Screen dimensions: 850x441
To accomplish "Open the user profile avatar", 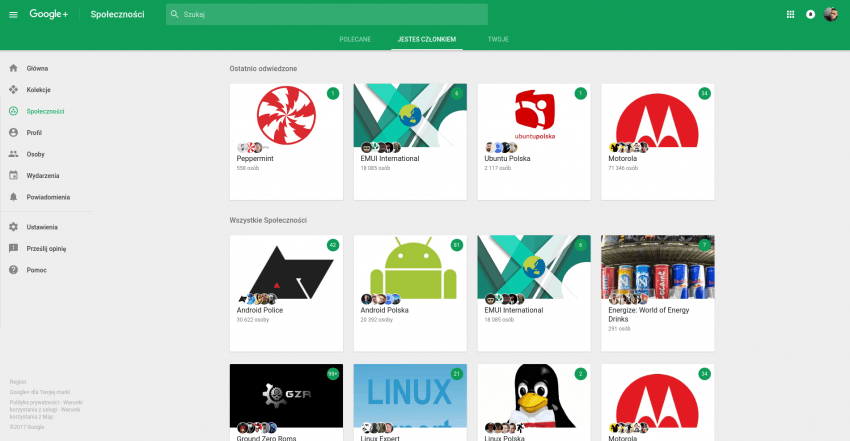I will coord(830,14).
